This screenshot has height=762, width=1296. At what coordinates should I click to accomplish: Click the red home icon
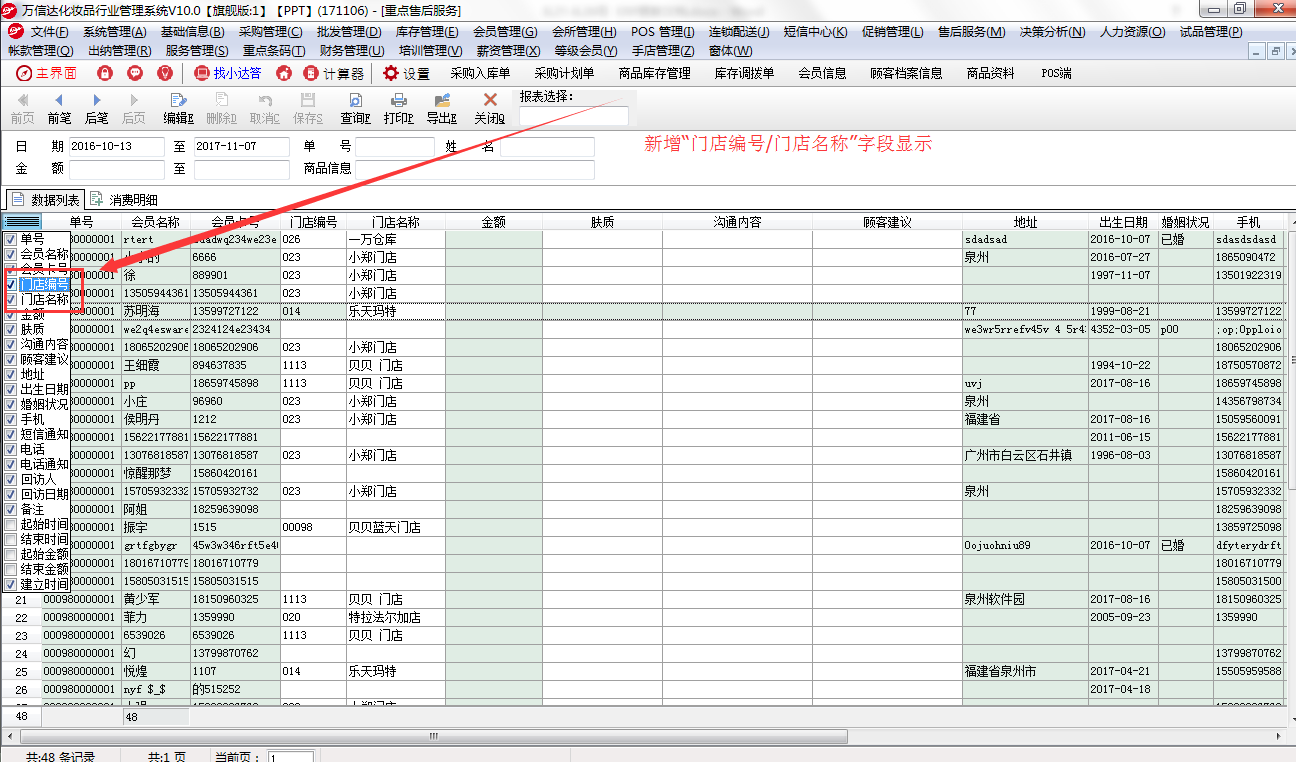coord(284,73)
